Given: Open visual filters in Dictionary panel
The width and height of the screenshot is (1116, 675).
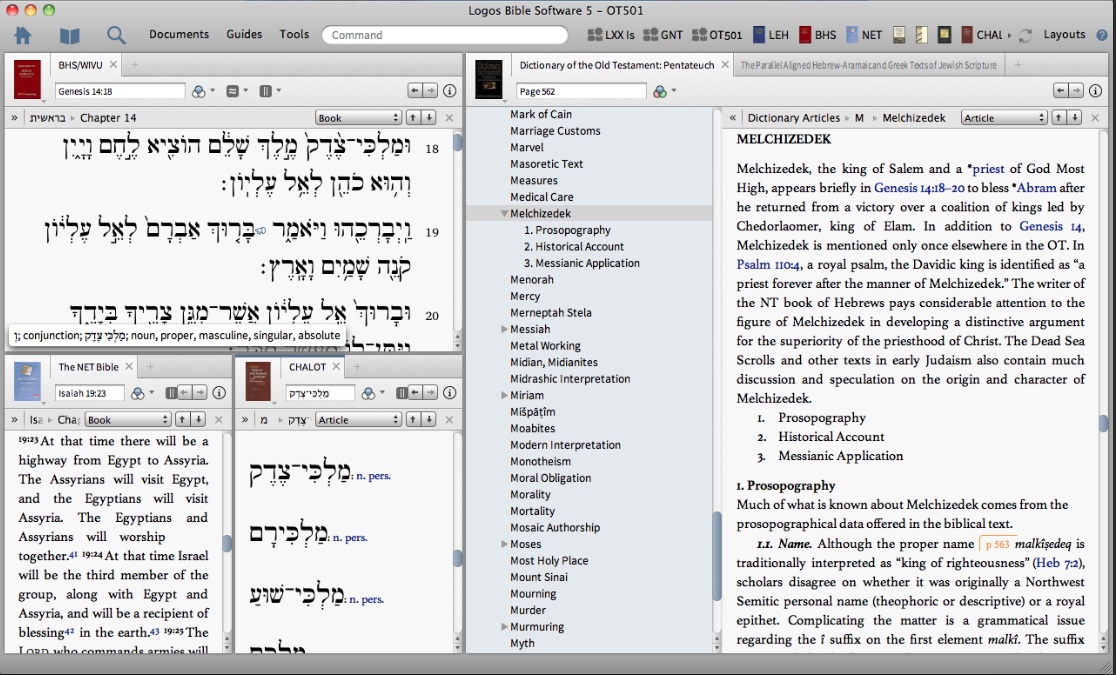Looking at the screenshot, I should tap(661, 91).
